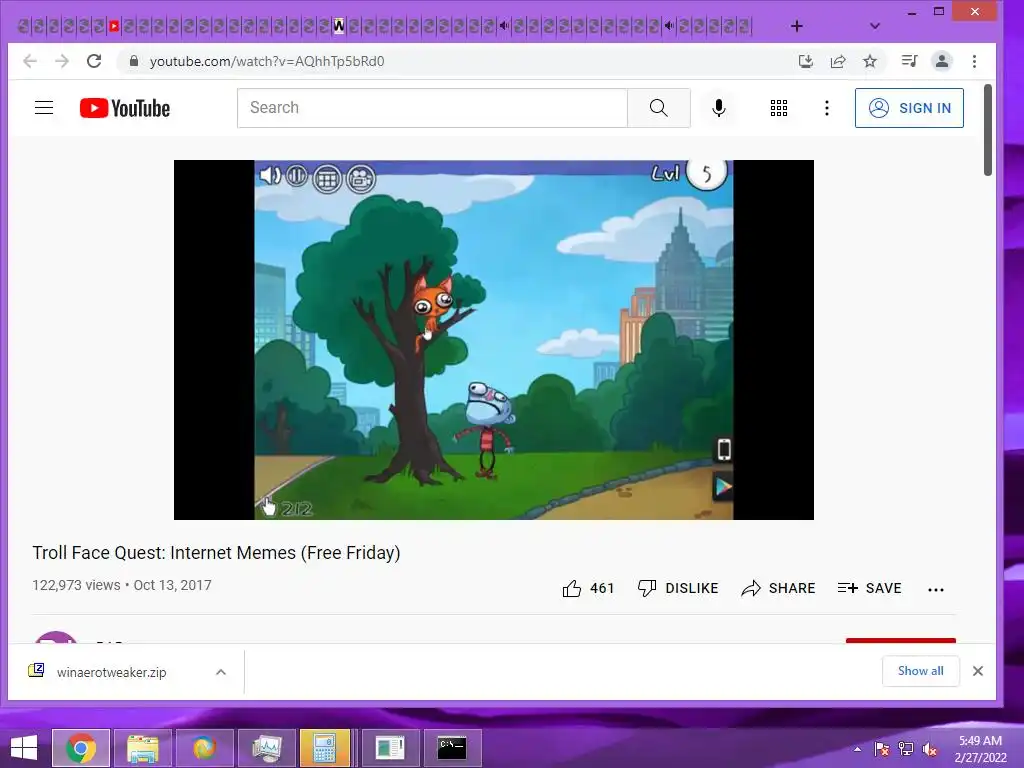
Task: Open the YouTube apps grid
Action: click(778, 108)
